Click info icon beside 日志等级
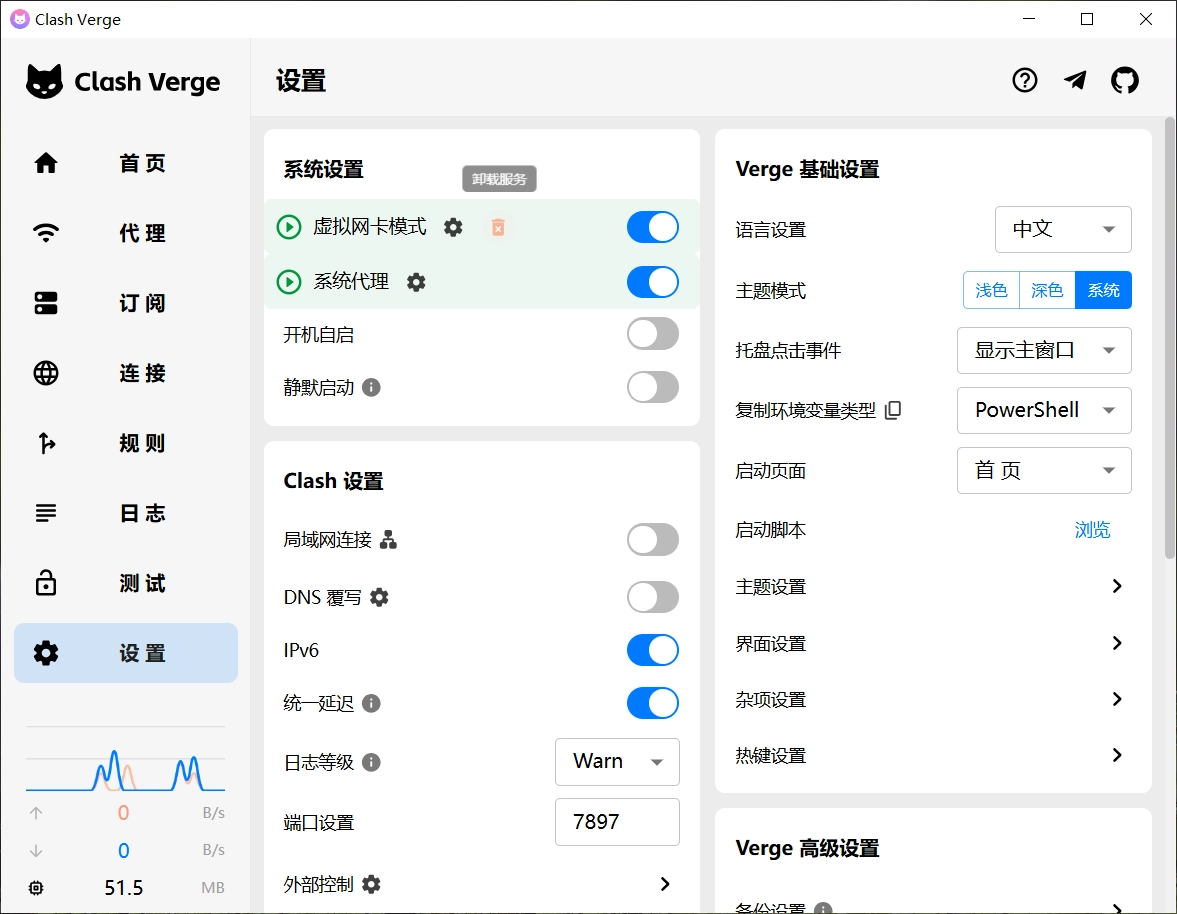Image resolution: width=1177 pixels, height=914 pixels. point(371,762)
